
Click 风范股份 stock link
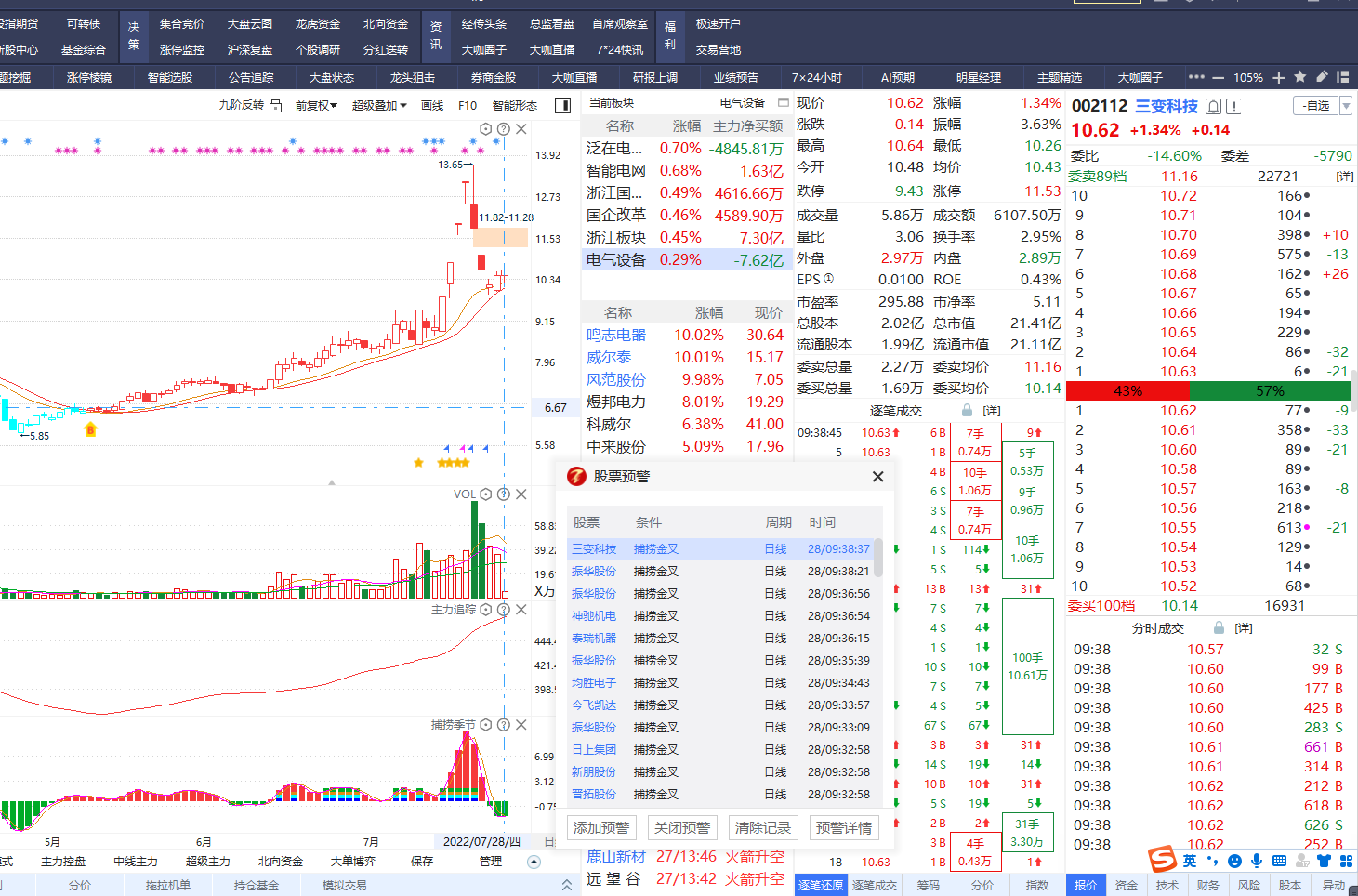click(x=616, y=380)
